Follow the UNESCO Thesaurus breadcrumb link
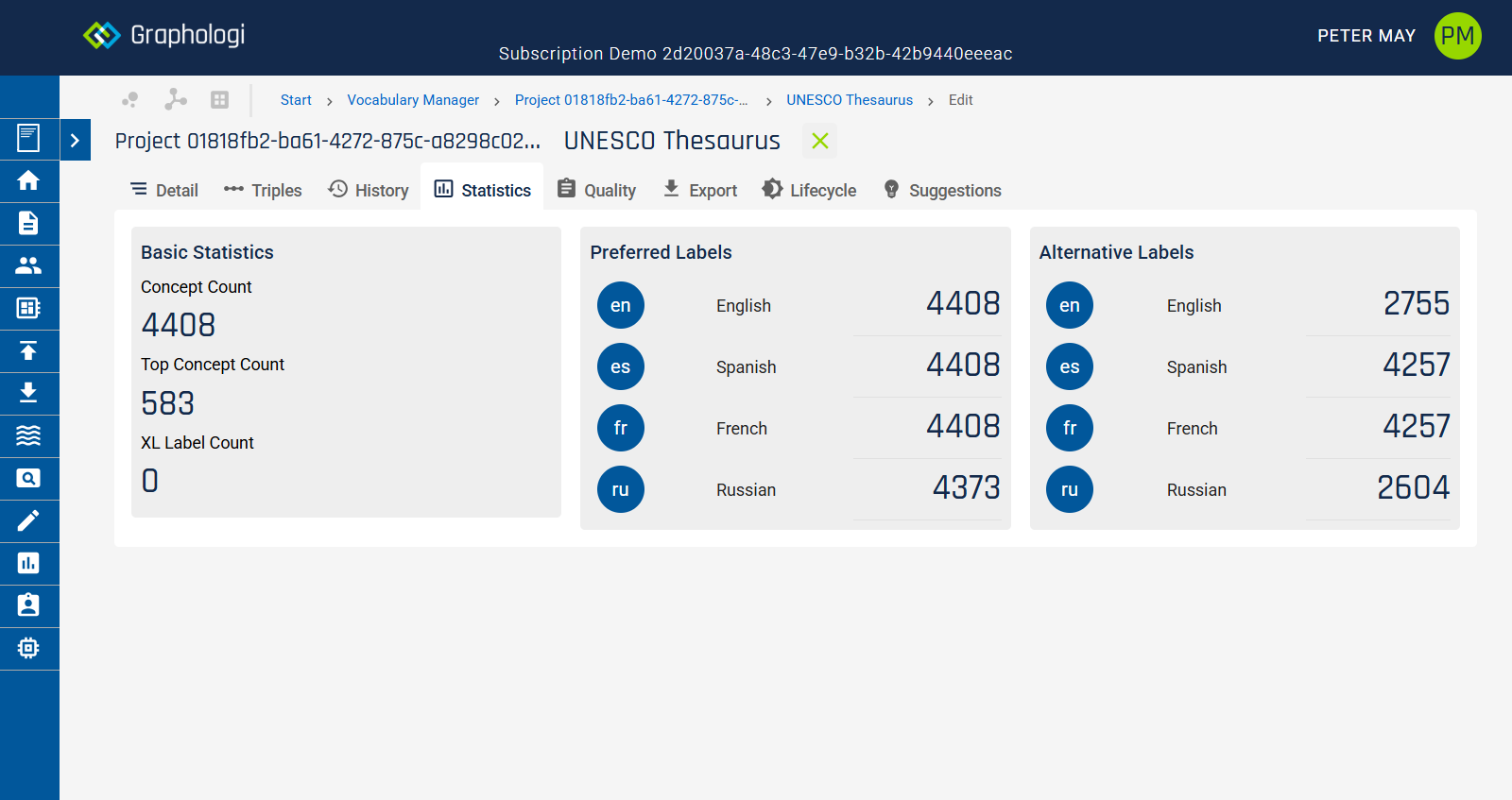 click(x=850, y=100)
